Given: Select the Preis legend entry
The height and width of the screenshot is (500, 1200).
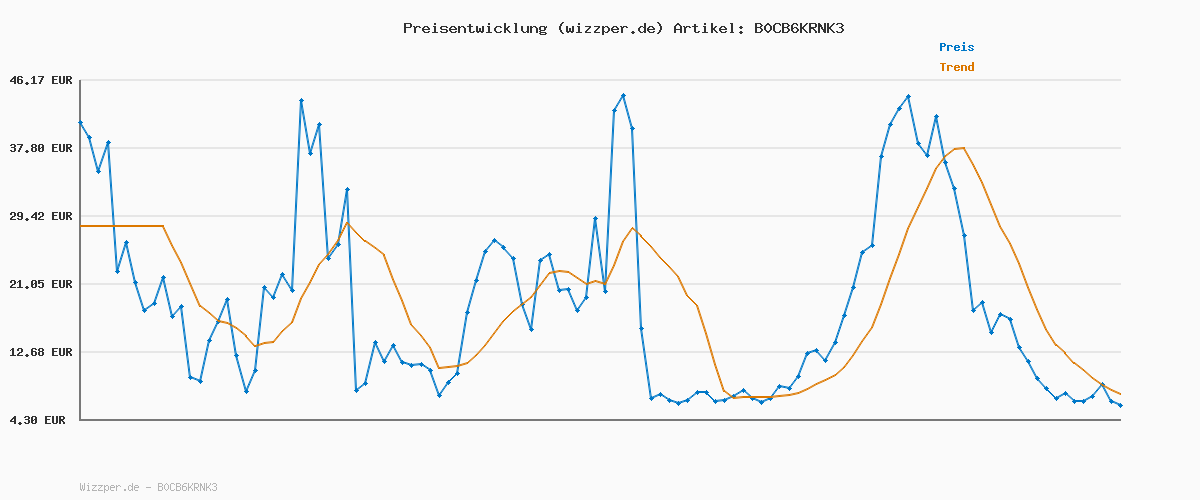Looking at the screenshot, I should pos(956,47).
